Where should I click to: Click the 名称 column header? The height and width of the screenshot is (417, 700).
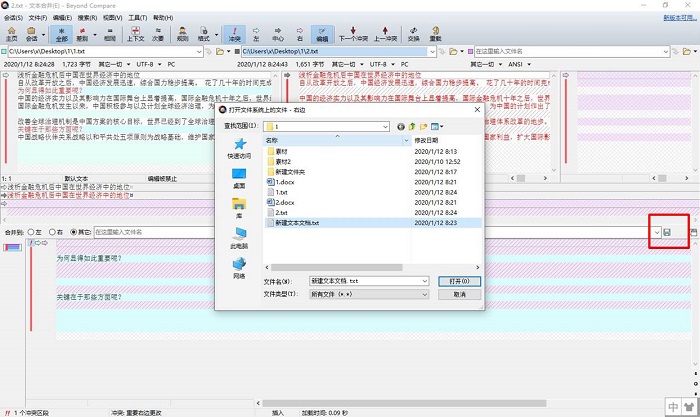click(x=333, y=140)
